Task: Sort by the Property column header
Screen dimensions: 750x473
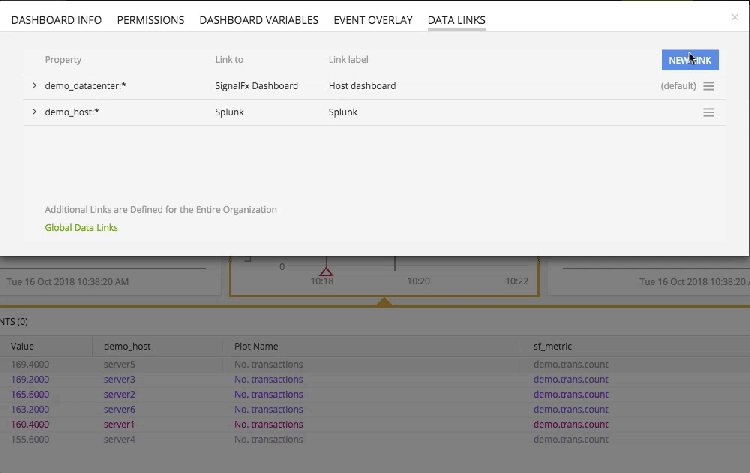Action: tap(63, 60)
